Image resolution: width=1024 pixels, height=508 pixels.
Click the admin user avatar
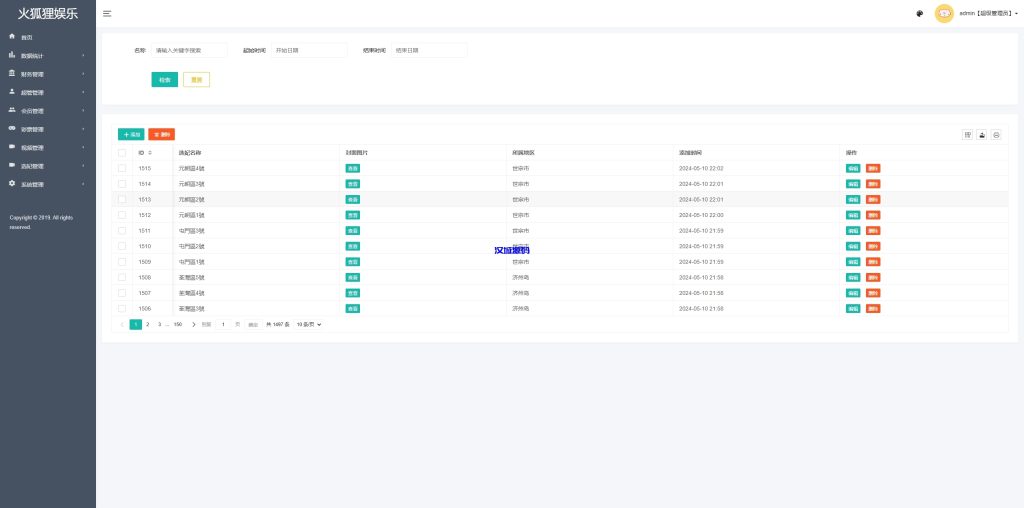943,13
